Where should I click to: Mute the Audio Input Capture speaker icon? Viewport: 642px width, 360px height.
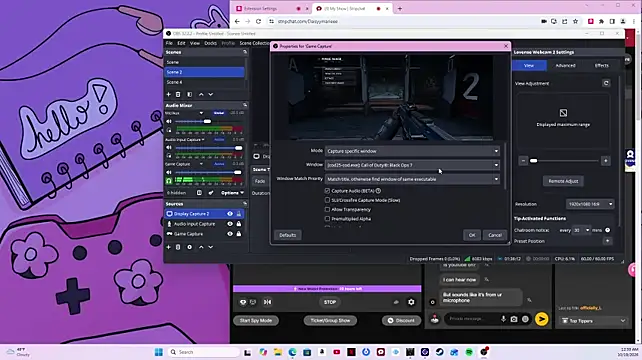point(169,147)
